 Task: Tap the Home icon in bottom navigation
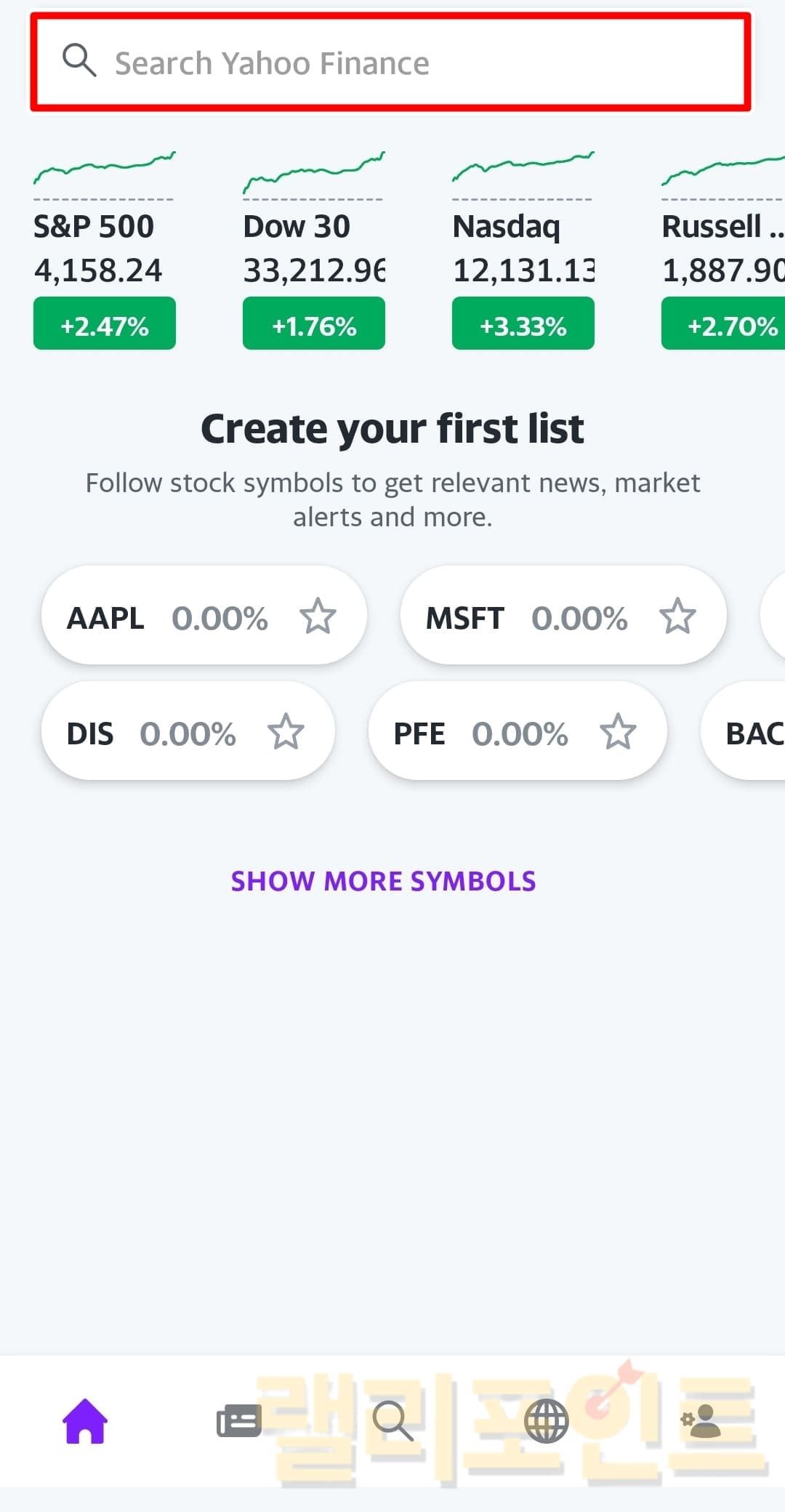(x=85, y=1420)
